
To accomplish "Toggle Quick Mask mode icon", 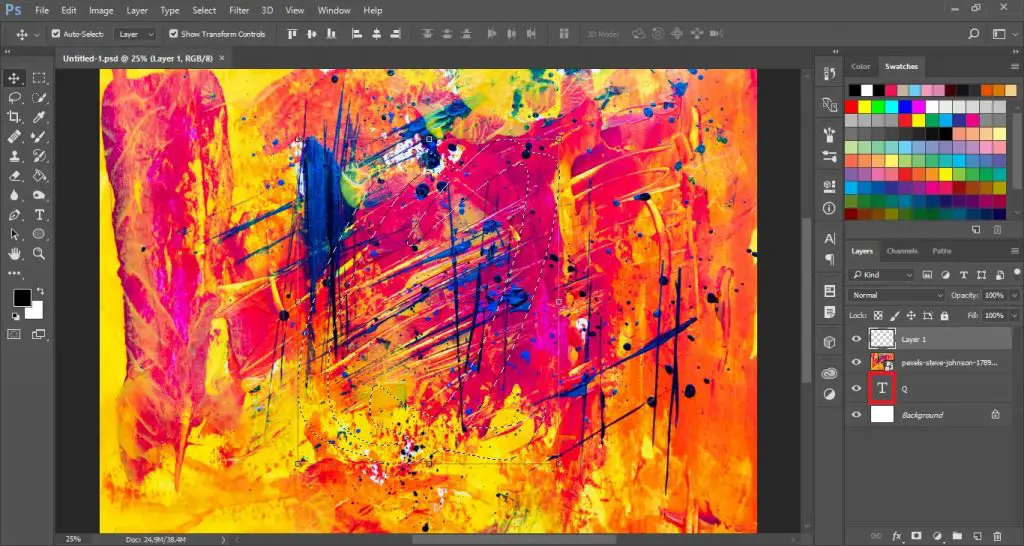I will click(x=14, y=334).
